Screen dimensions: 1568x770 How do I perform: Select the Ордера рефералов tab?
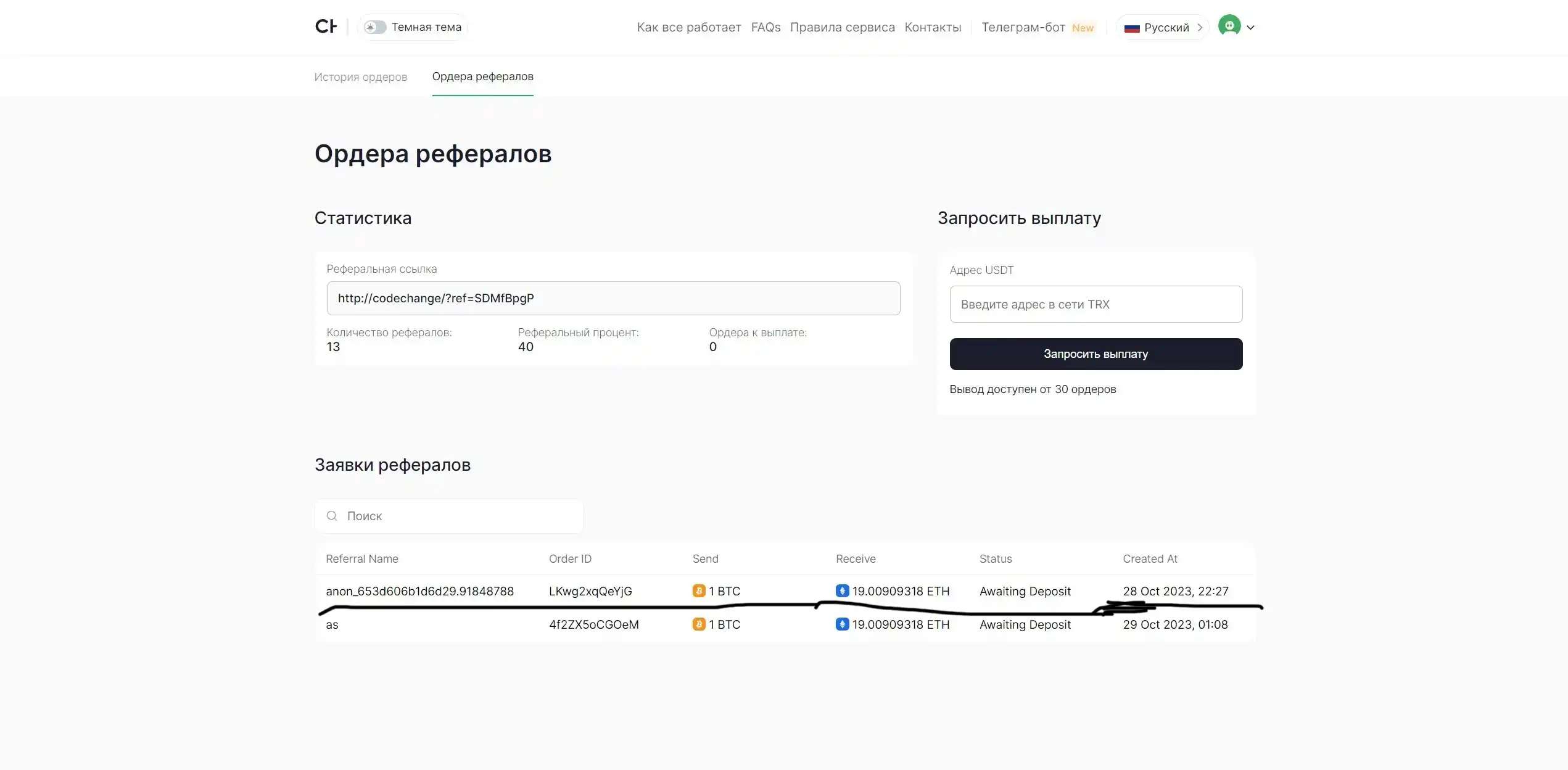point(482,77)
